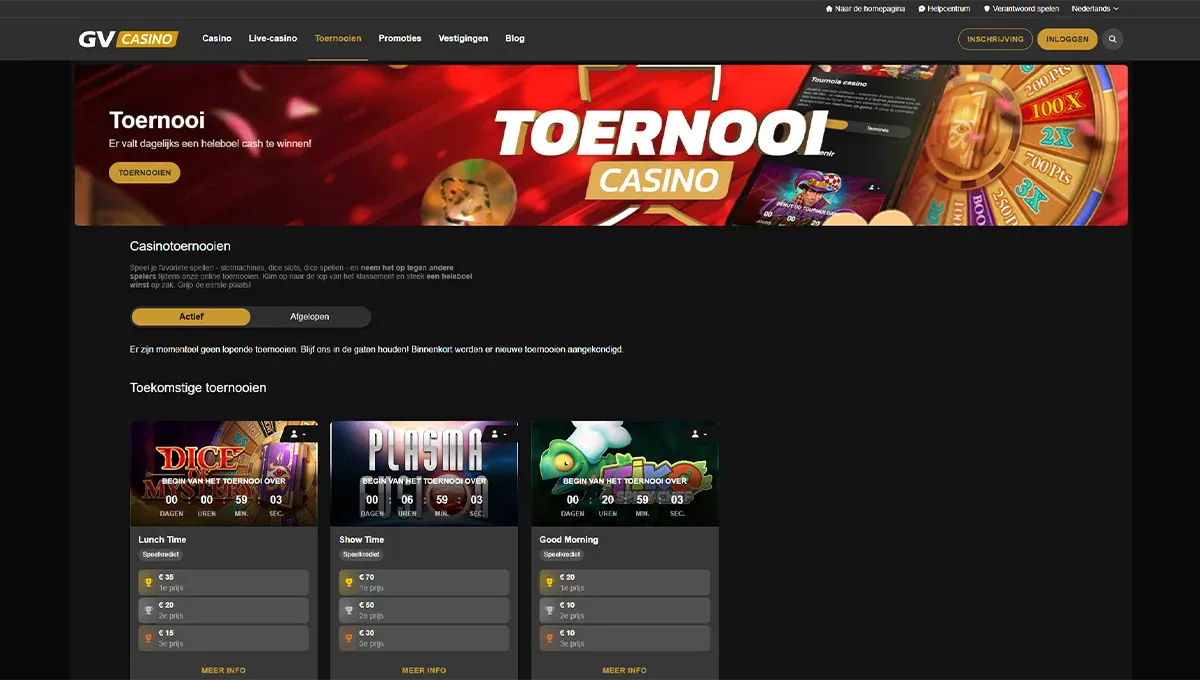Screen dimensions: 1200x680
Task: Click the silver trophy icon next to €50
Action: [x=349, y=610]
